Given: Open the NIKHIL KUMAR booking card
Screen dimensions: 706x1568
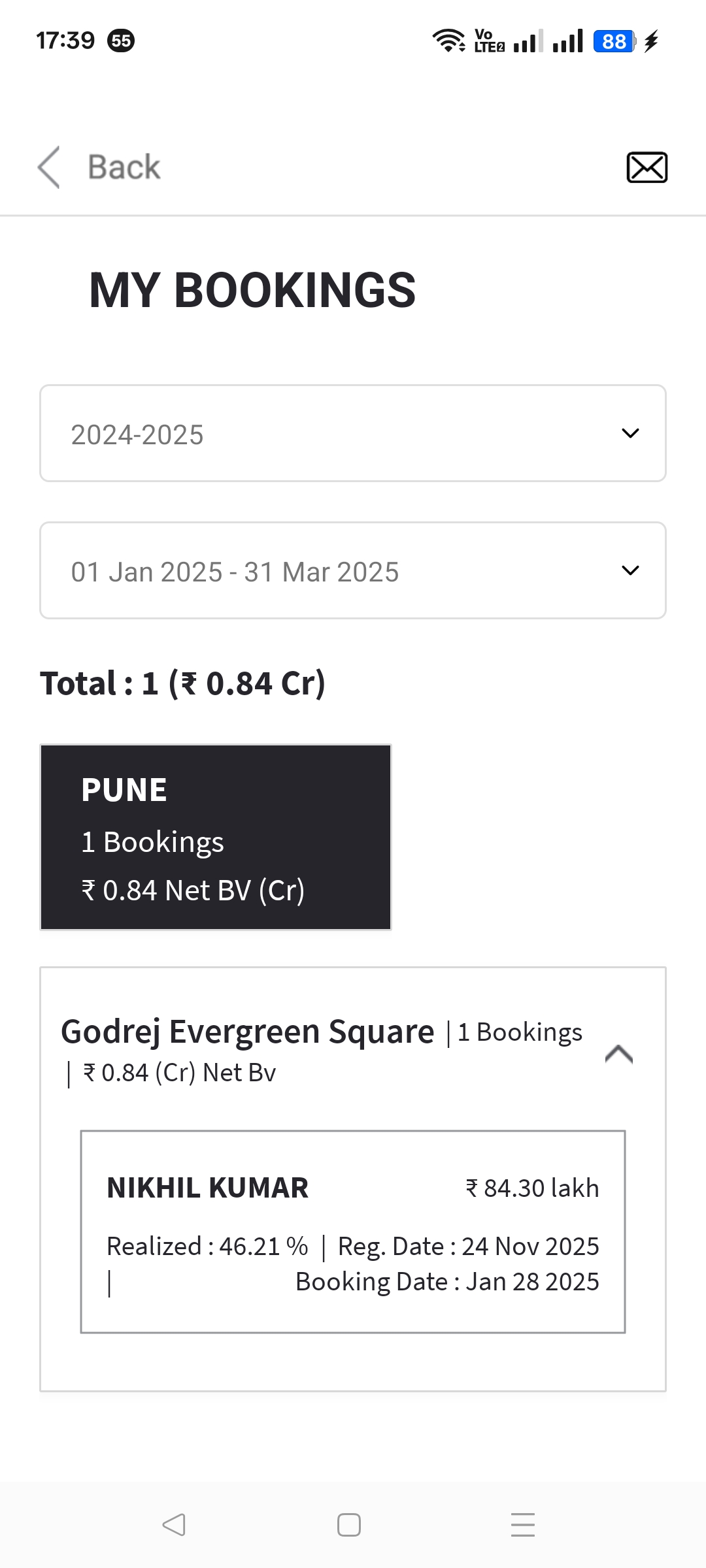Looking at the screenshot, I should click(353, 1232).
